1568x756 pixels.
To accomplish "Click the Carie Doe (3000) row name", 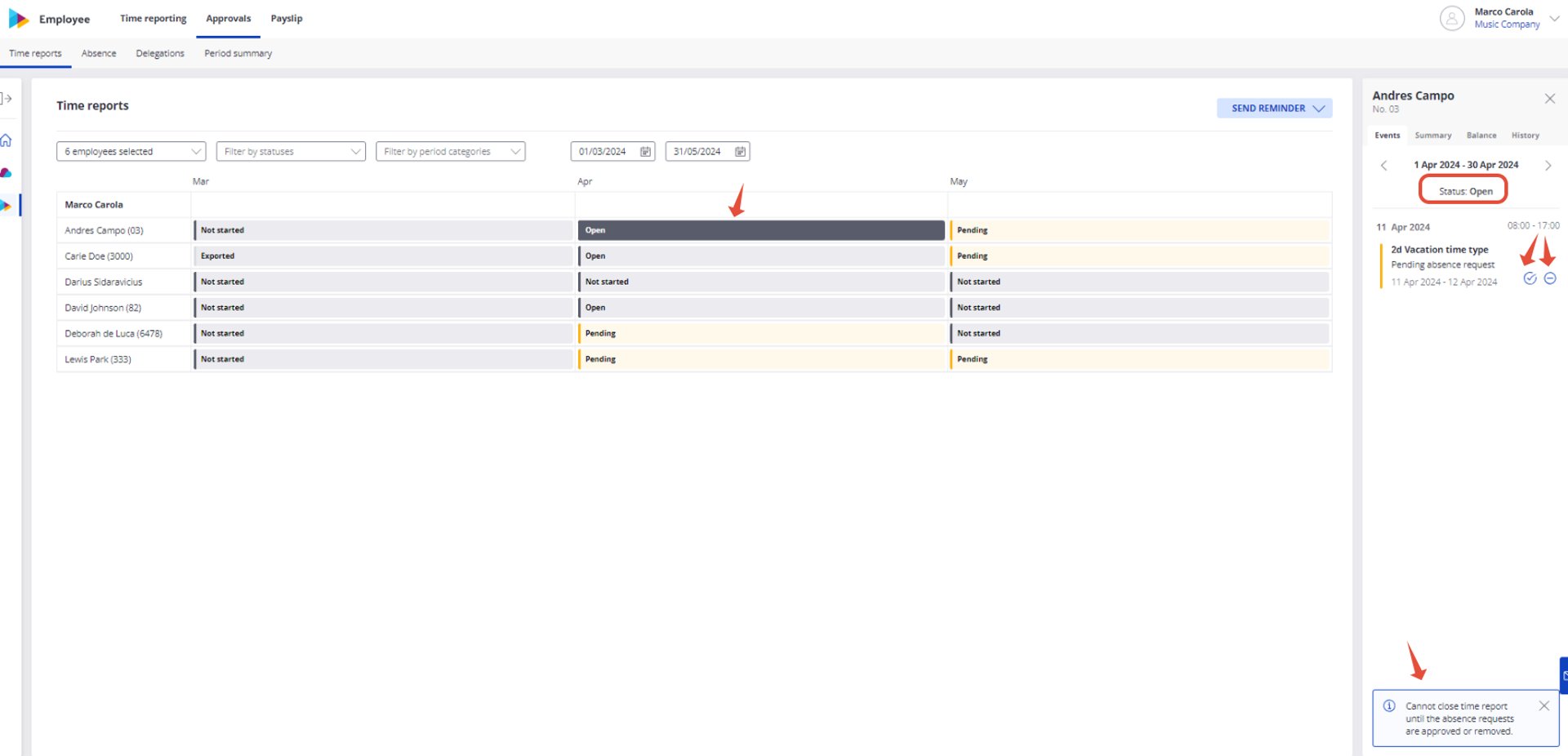I will (x=99, y=256).
